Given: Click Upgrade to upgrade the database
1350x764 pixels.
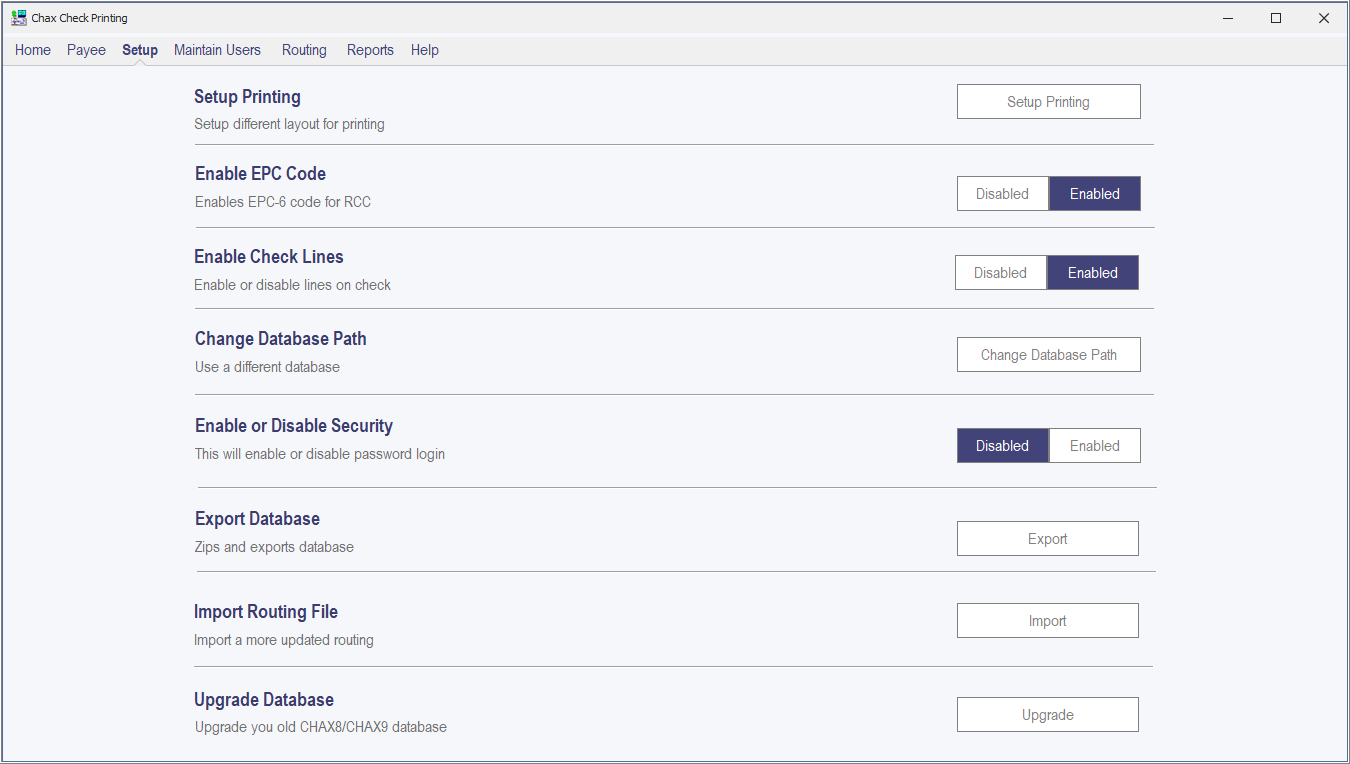Looking at the screenshot, I should (1047, 715).
